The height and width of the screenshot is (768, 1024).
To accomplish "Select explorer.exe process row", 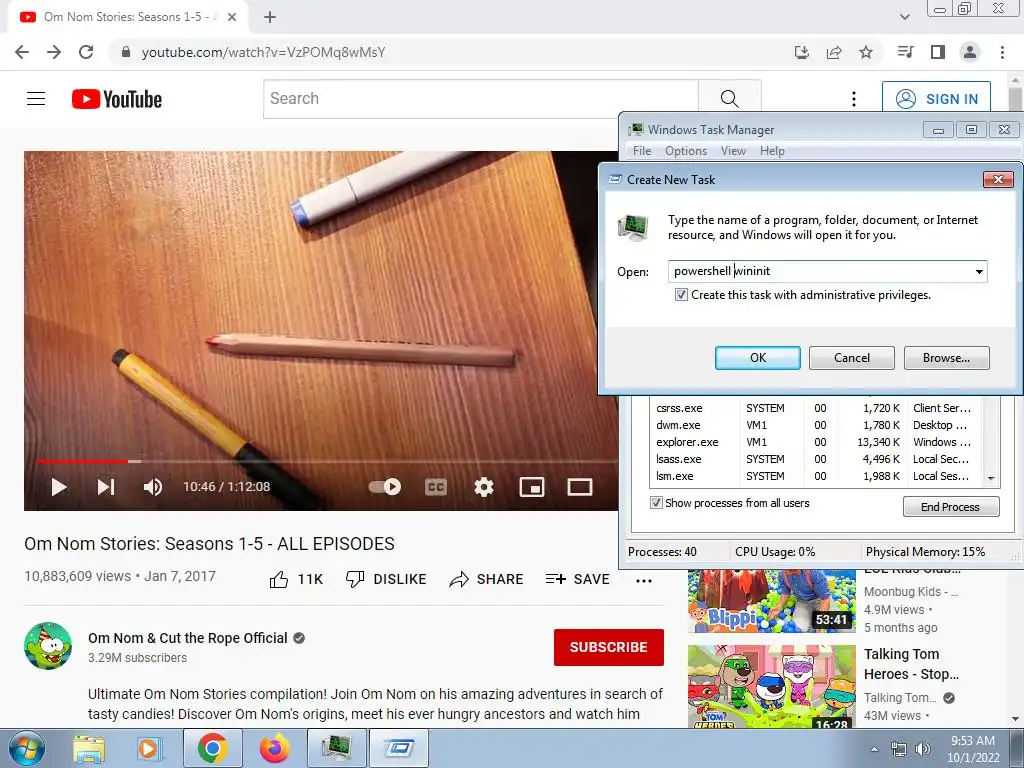I will [x=815, y=442].
